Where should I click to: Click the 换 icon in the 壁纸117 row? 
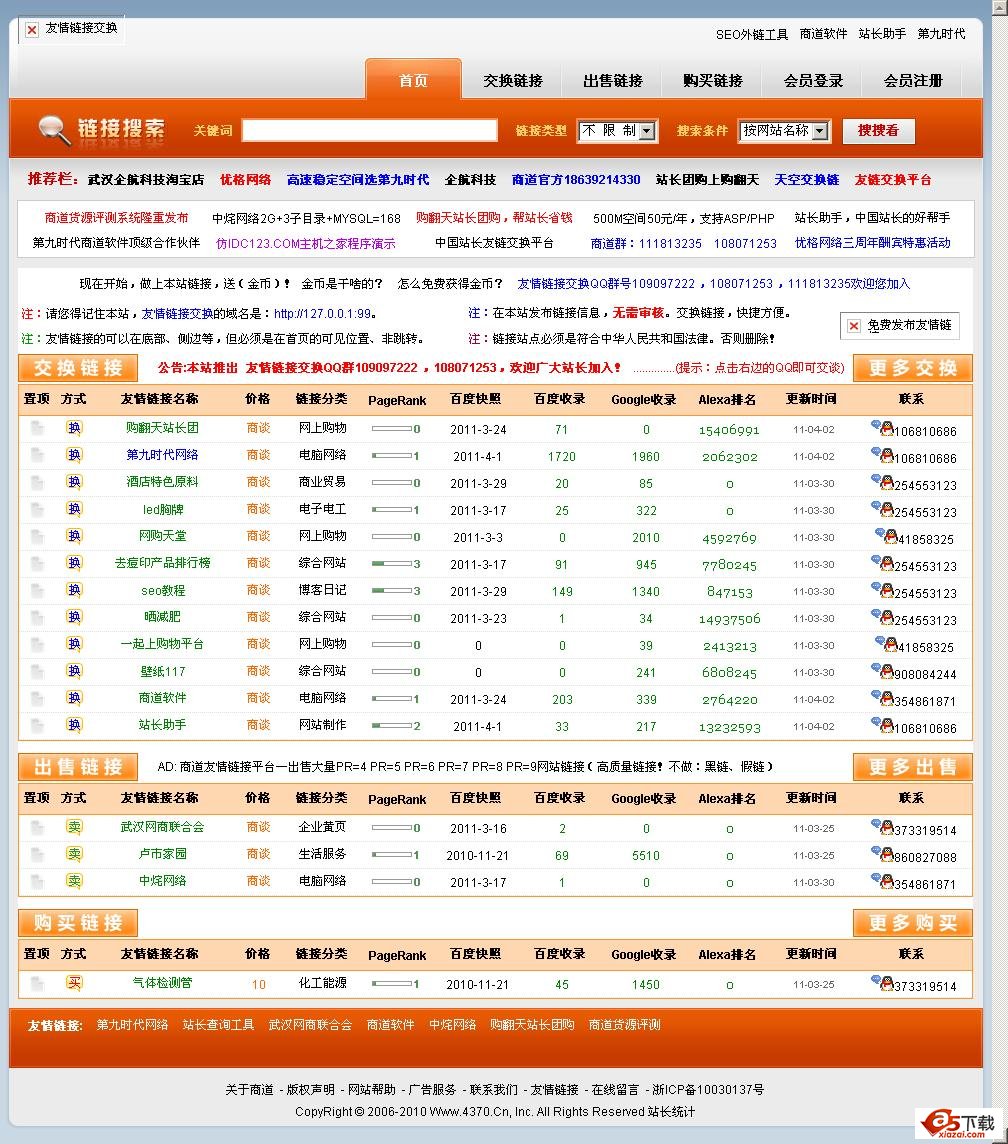(74, 670)
